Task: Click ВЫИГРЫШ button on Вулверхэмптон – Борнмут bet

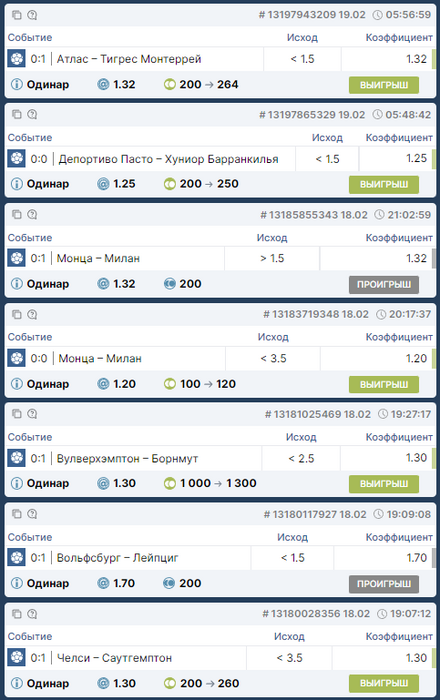Action: [384, 483]
